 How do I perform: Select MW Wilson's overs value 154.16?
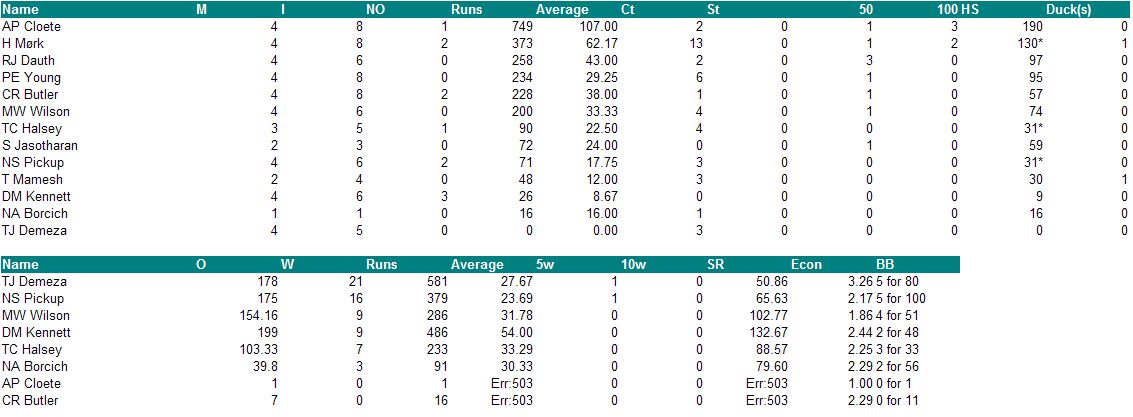tap(258, 316)
